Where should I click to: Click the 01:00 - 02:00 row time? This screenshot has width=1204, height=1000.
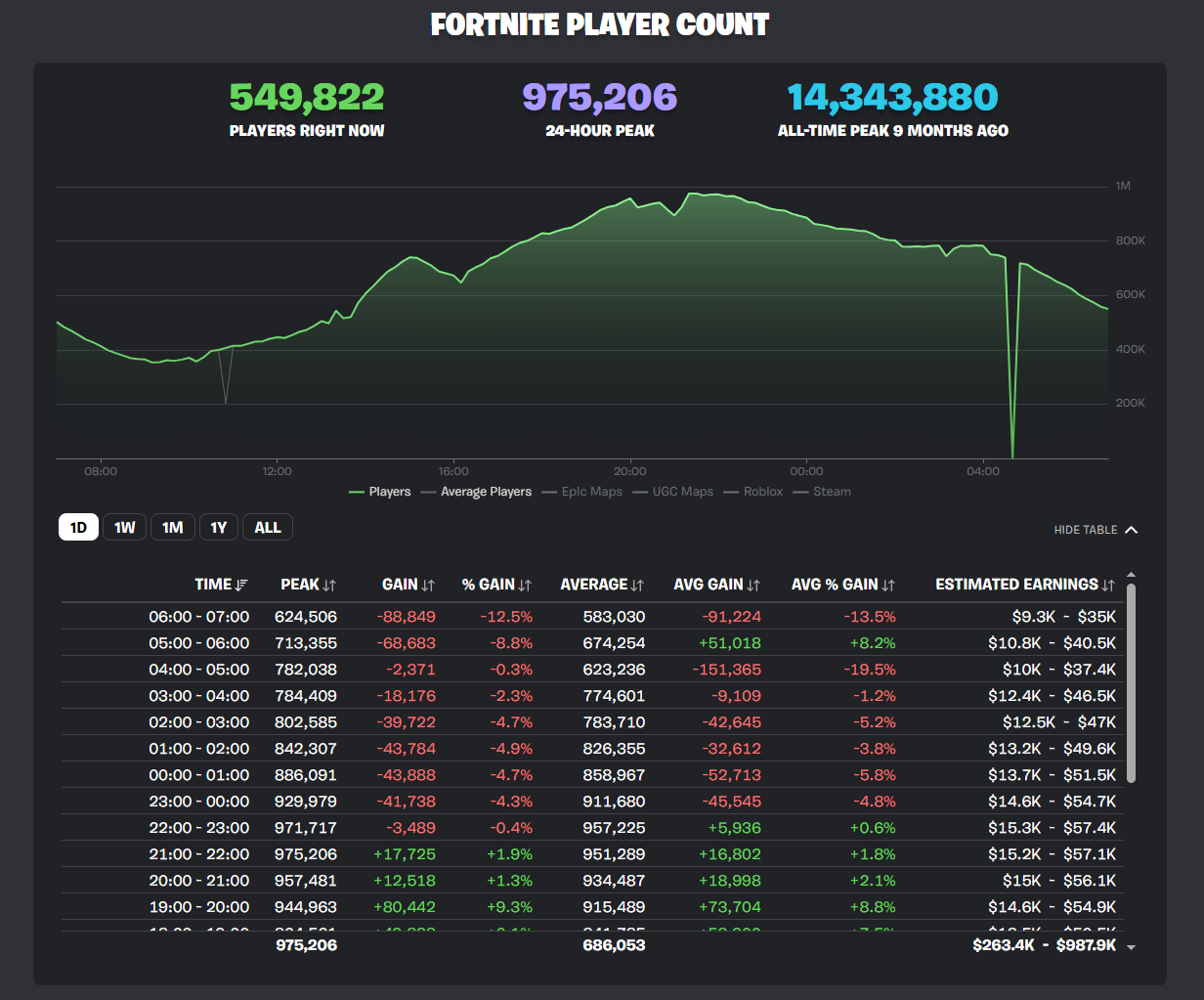[x=199, y=749]
